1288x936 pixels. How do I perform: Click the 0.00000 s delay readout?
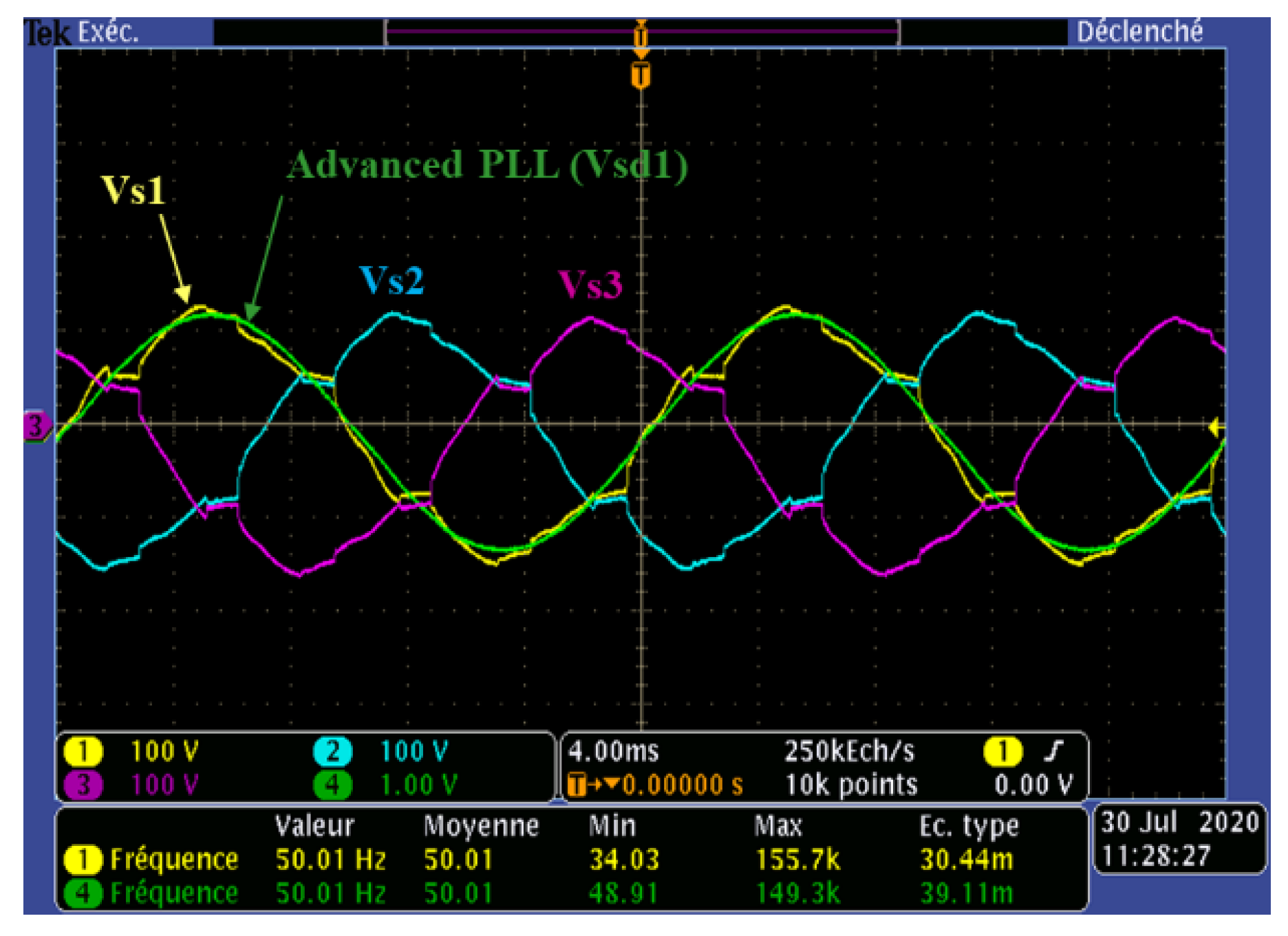pyautogui.click(x=683, y=785)
